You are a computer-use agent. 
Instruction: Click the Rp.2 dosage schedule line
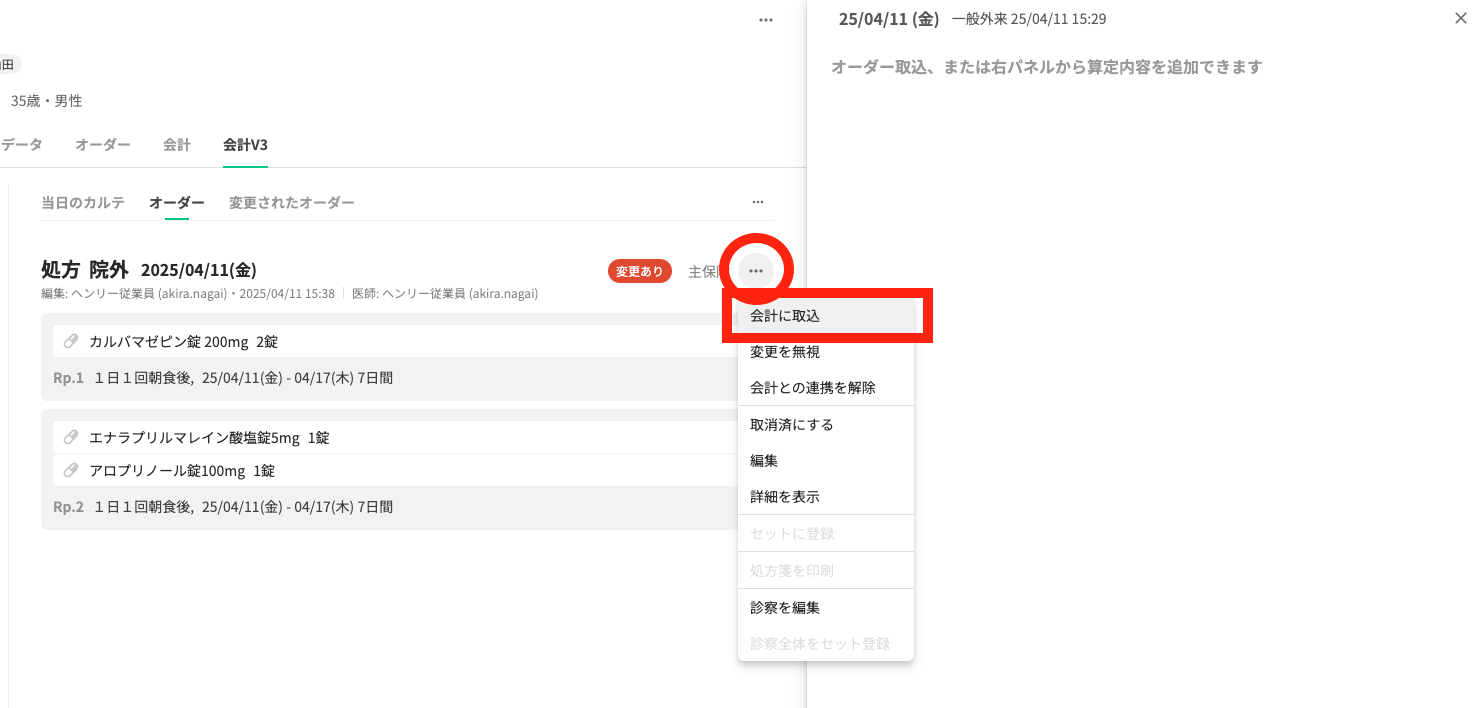tap(223, 507)
